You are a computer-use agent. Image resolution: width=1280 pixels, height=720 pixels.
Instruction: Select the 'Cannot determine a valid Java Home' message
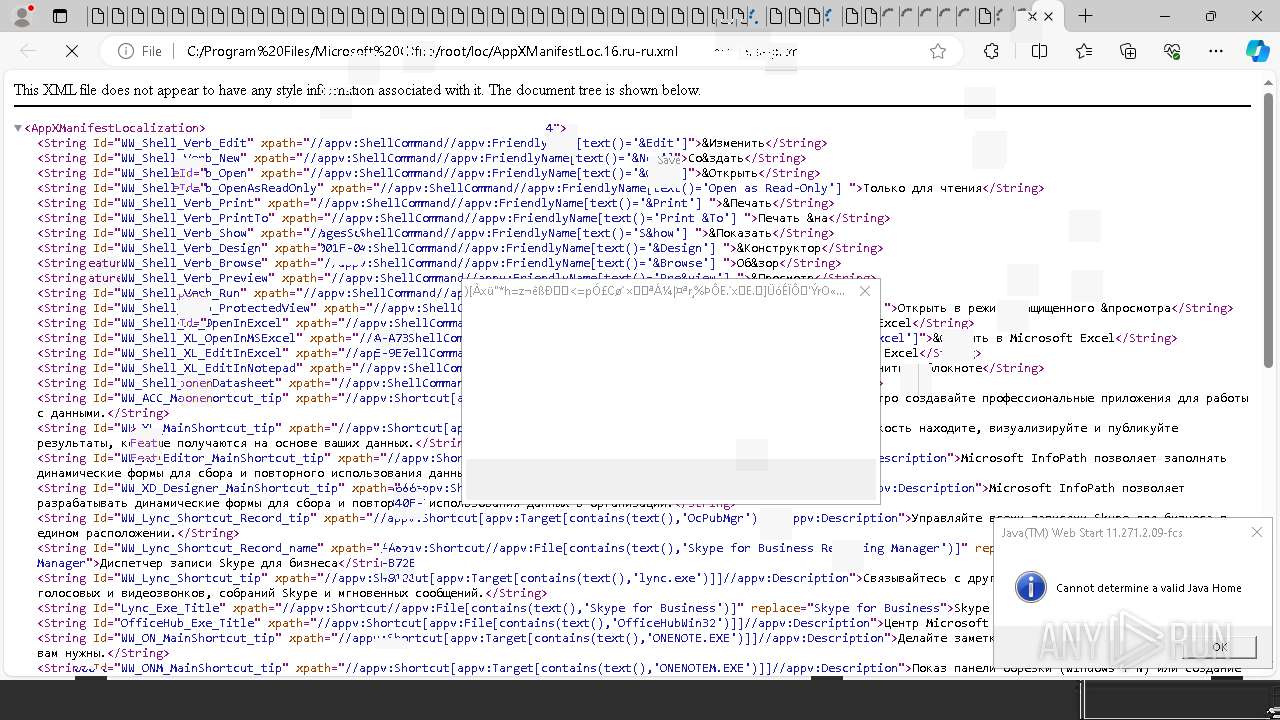pos(1149,588)
